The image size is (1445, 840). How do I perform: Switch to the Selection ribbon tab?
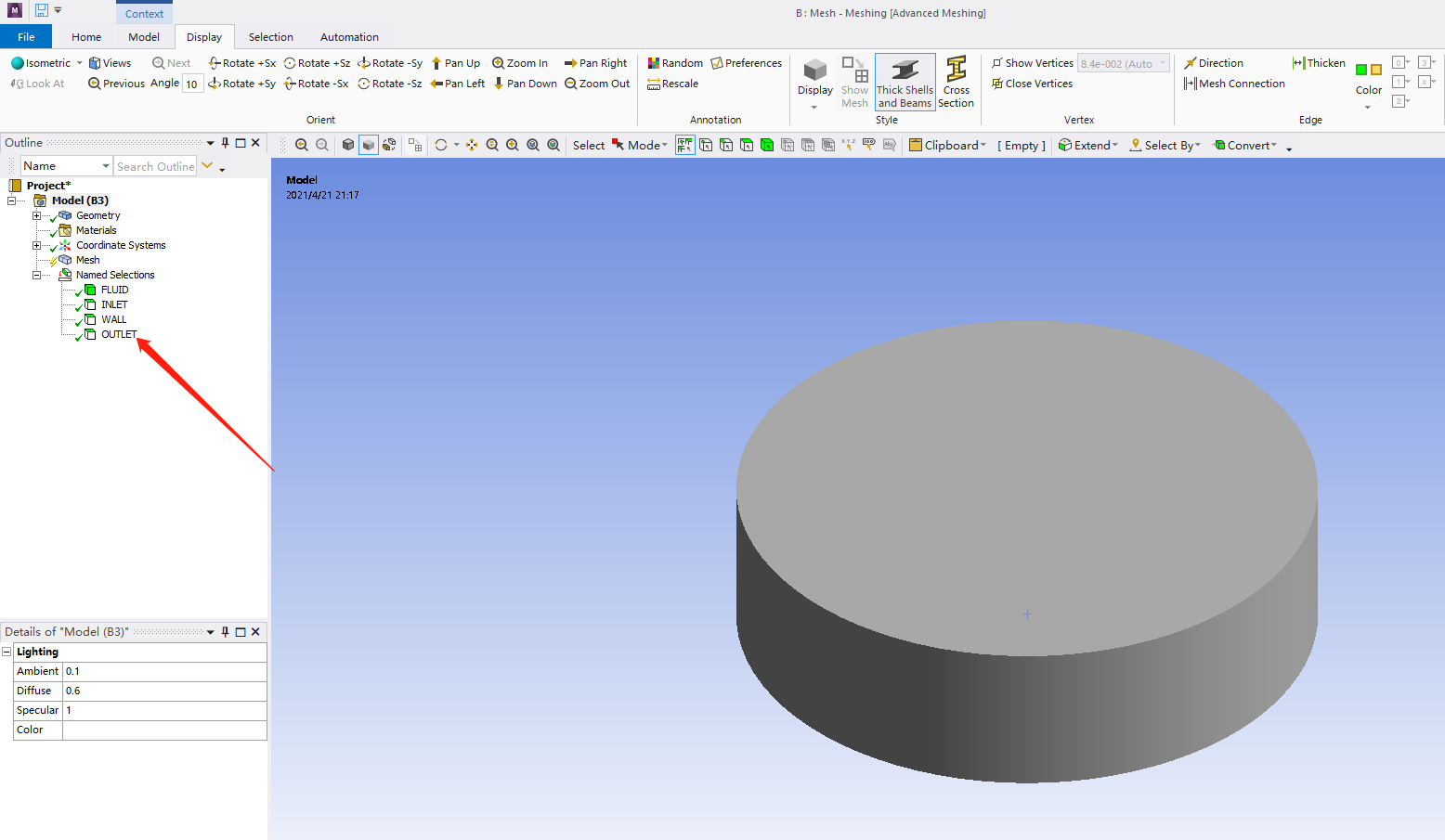(270, 37)
